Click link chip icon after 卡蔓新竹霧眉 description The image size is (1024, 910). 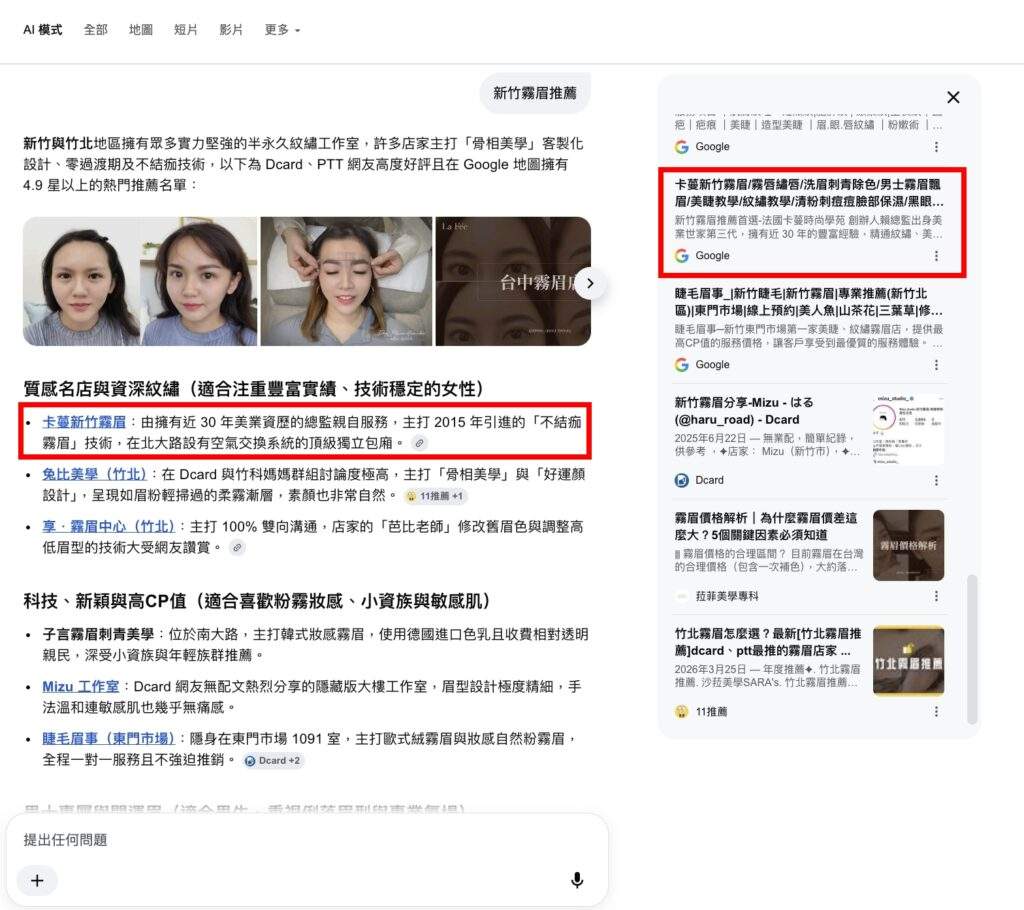419,443
